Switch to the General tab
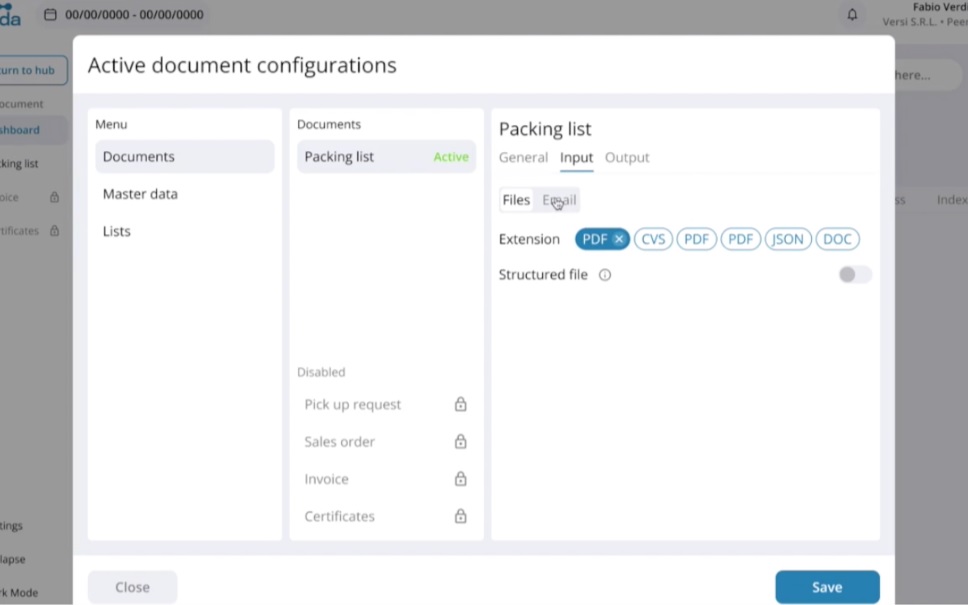Screen dimensions: 968x605 (x=523, y=158)
